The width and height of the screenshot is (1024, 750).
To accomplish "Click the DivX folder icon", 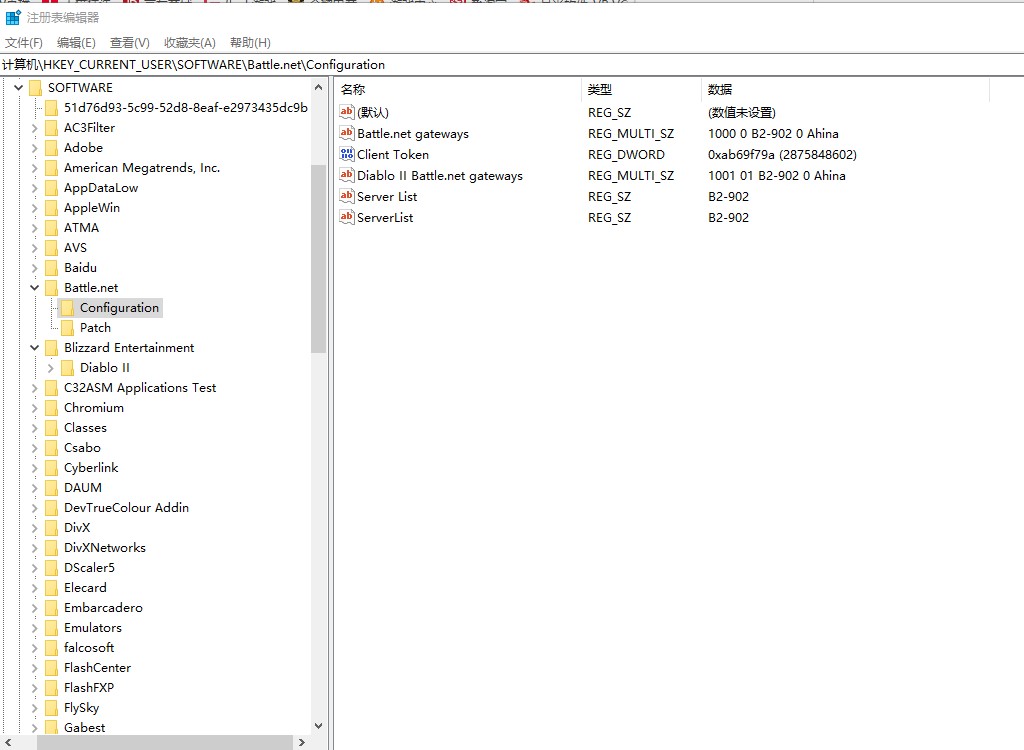I will pyautogui.click(x=52, y=528).
